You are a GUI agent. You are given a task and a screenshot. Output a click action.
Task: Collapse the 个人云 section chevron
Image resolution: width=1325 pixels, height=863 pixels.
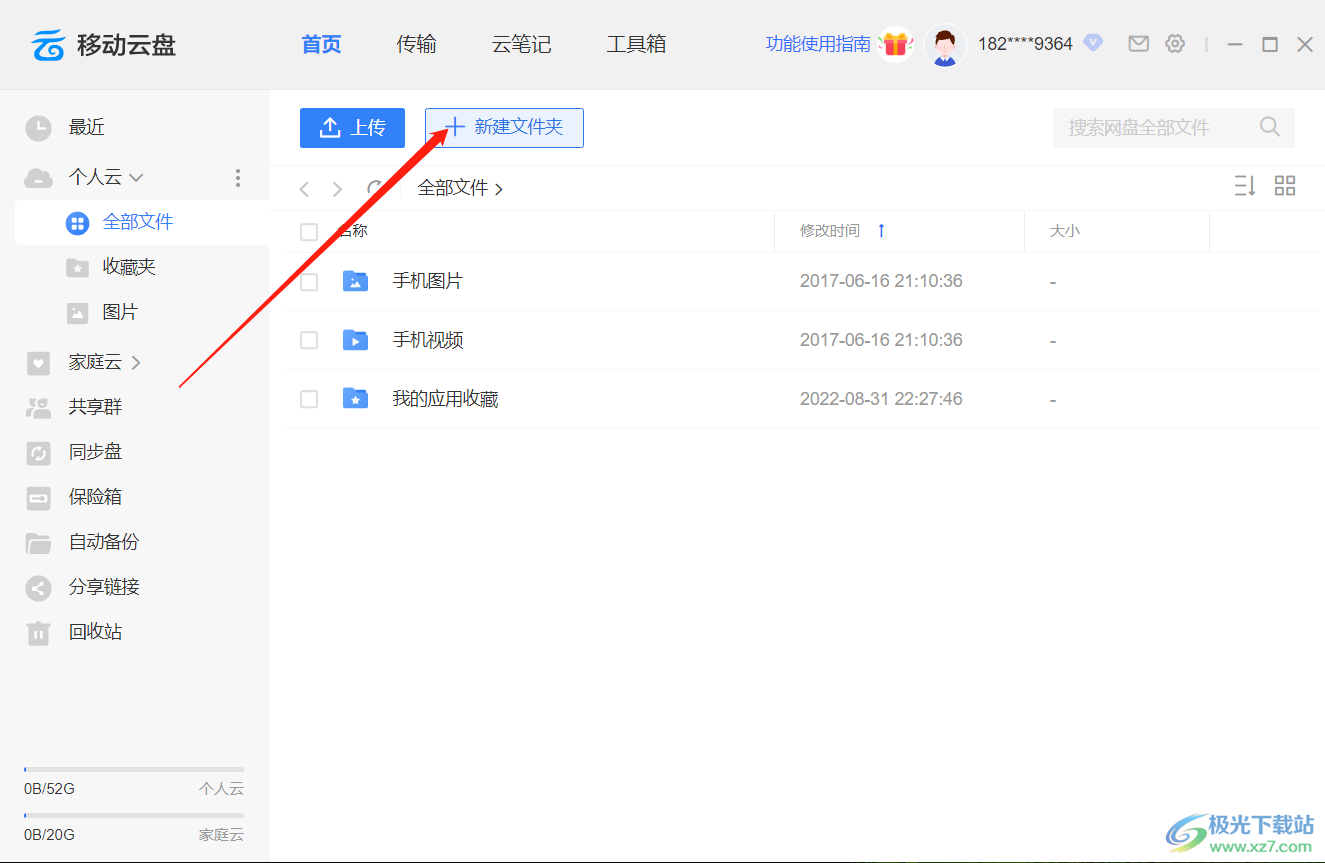(x=136, y=178)
